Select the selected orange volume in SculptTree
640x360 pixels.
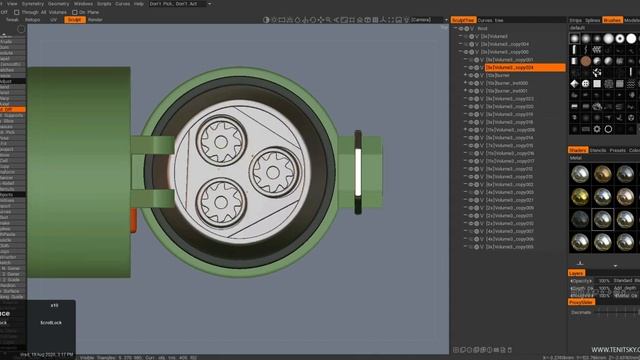[525, 68]
